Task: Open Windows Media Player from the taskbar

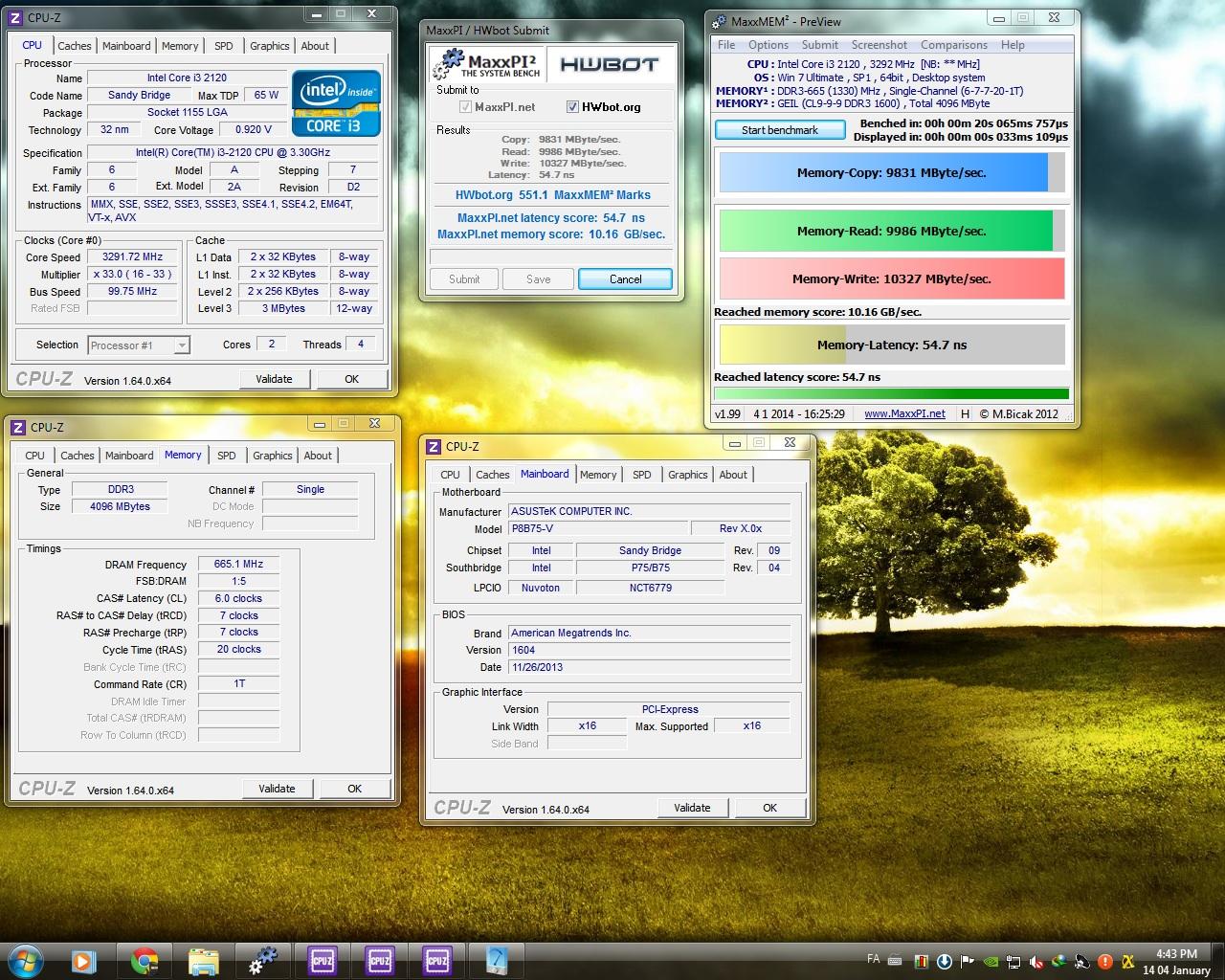Action: point(84,960)
